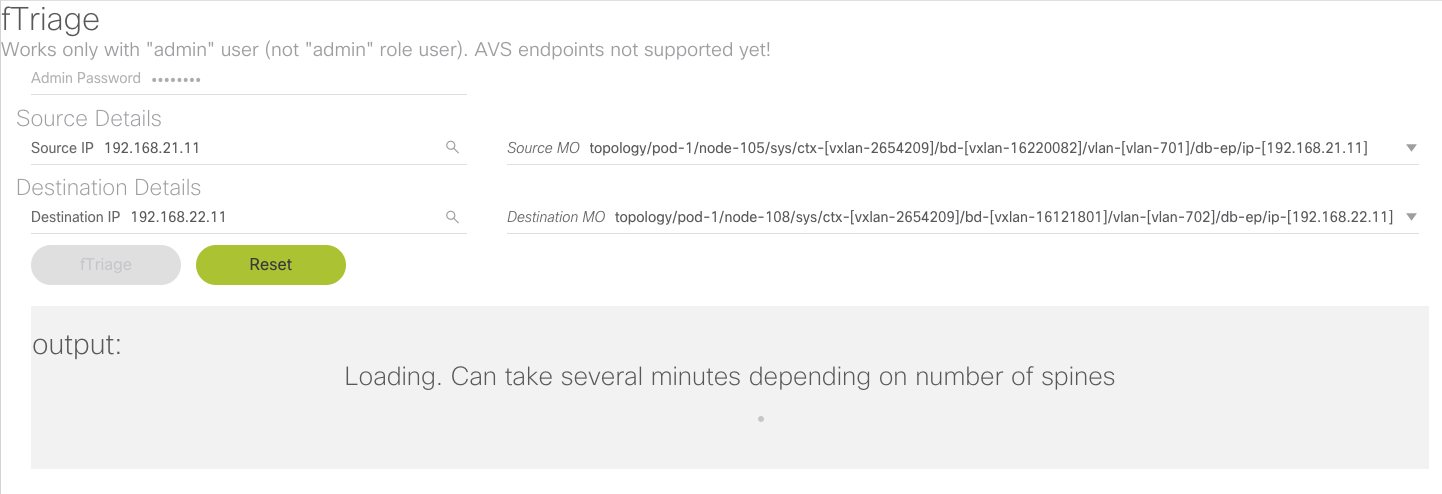Click the "Loading. Can take several minutes" message
1442x494 pixels.
(729, 377)
